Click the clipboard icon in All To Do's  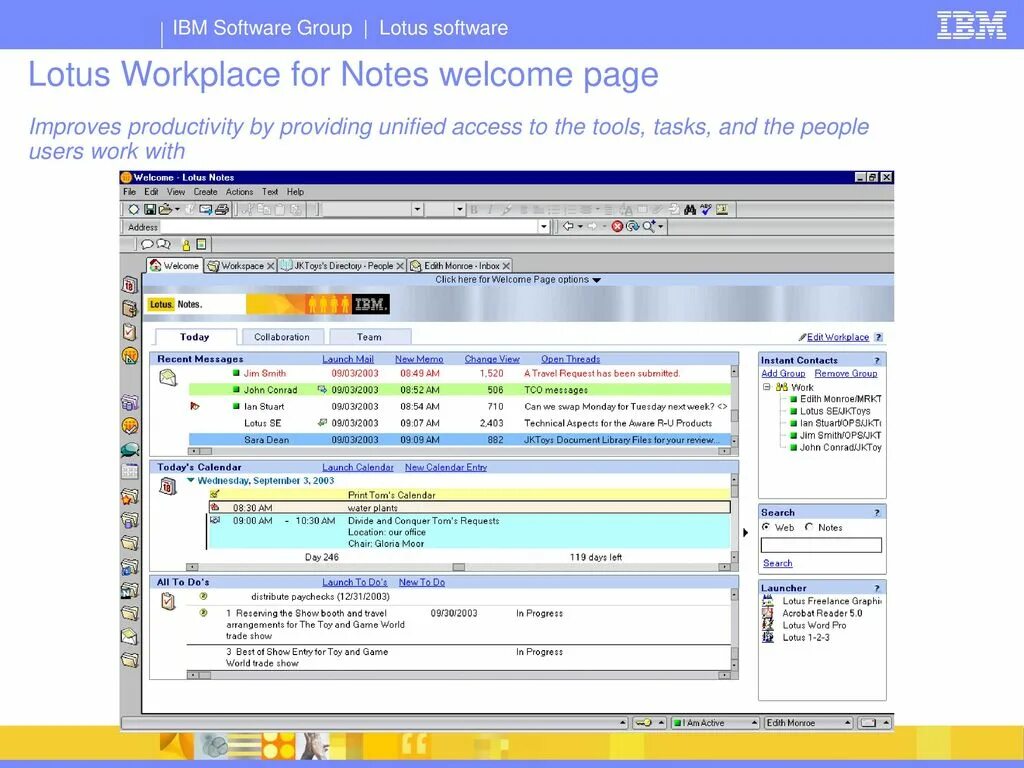coord(168,601)
